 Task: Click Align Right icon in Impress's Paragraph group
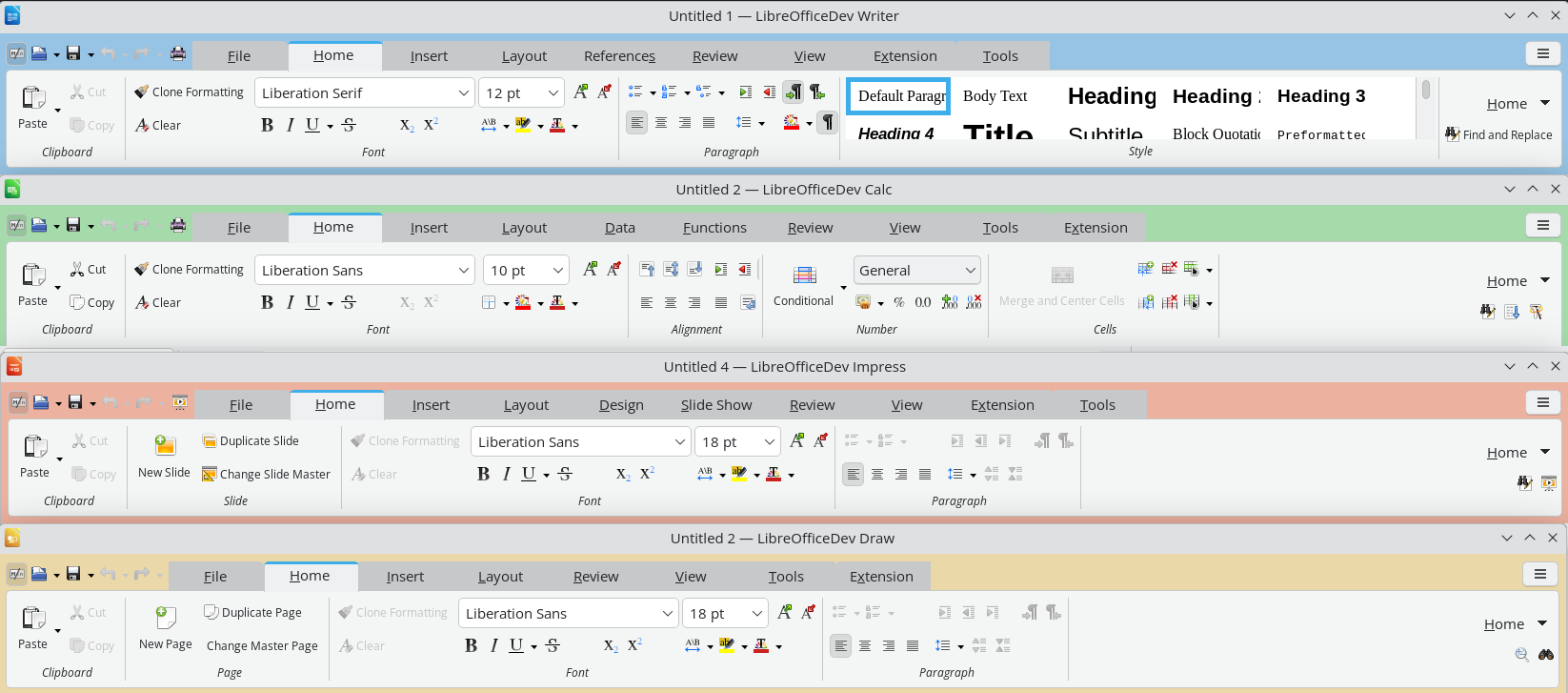tap(901, 474)
